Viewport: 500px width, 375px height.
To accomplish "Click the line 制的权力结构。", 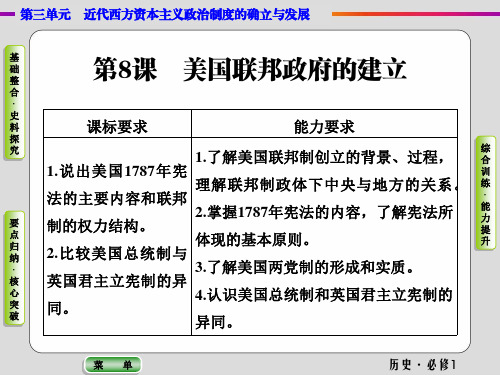I will (x=97, y=226).
